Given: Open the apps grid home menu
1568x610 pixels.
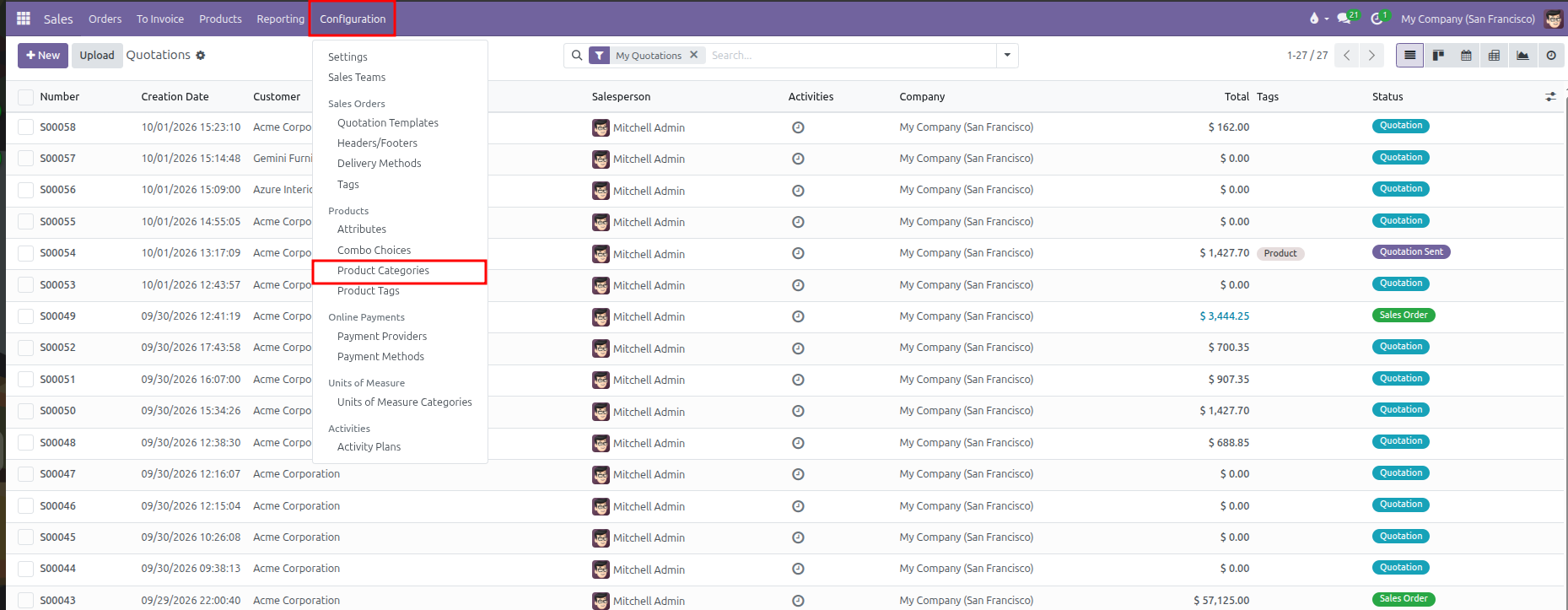Looking at the screenshot, I should coord(24,19).
